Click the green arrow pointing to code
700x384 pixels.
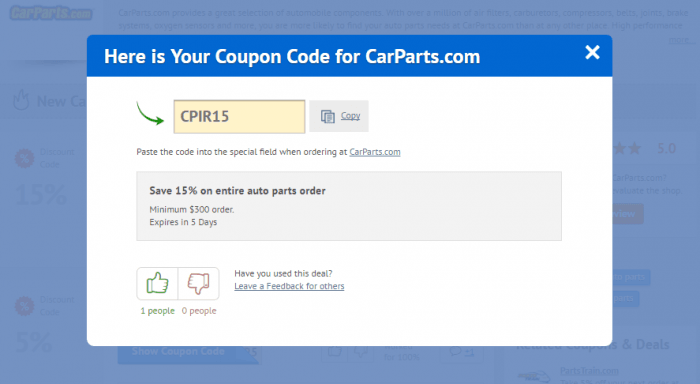[150, 114]
